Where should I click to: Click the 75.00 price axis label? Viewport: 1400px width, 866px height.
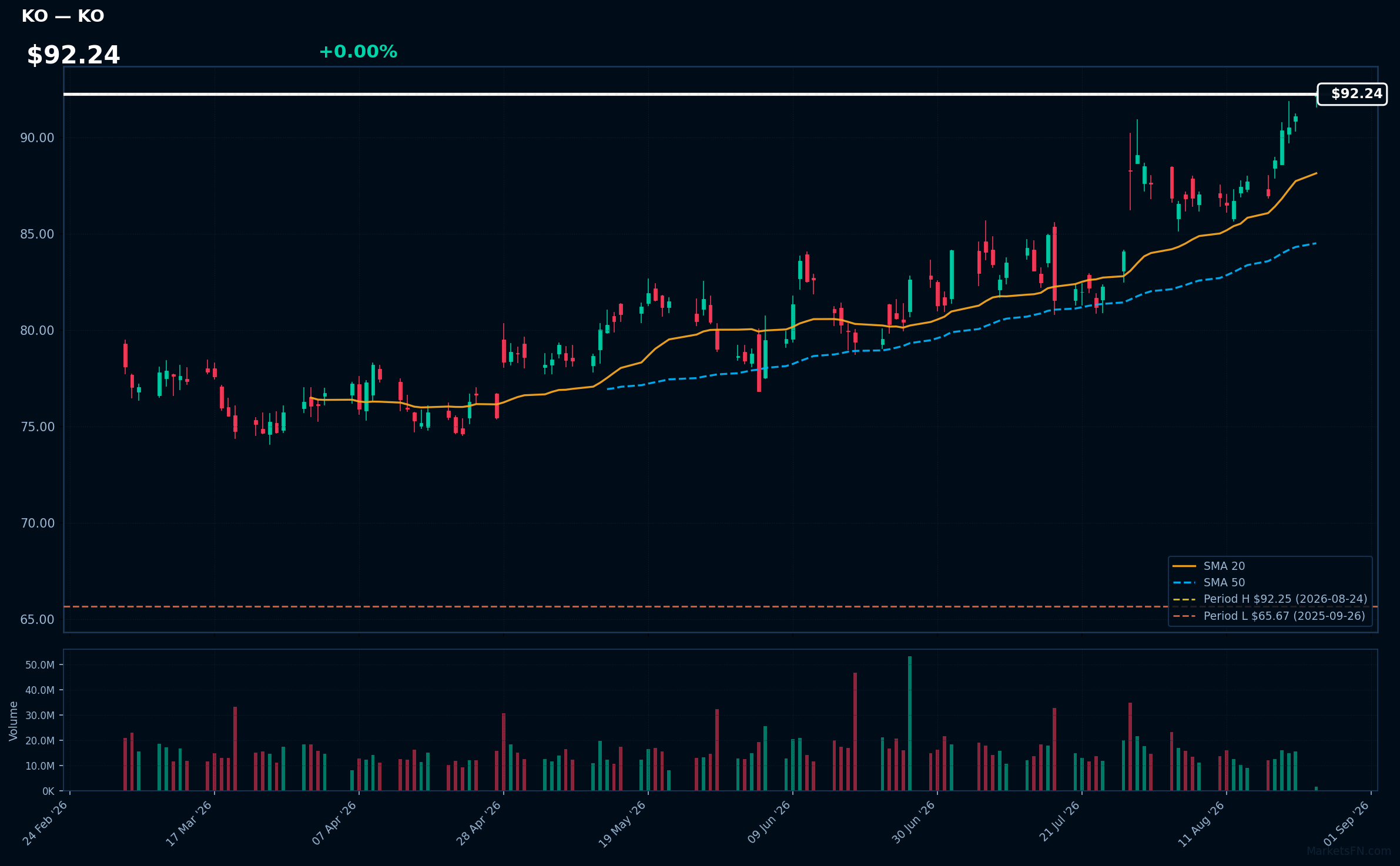(37, 427)
